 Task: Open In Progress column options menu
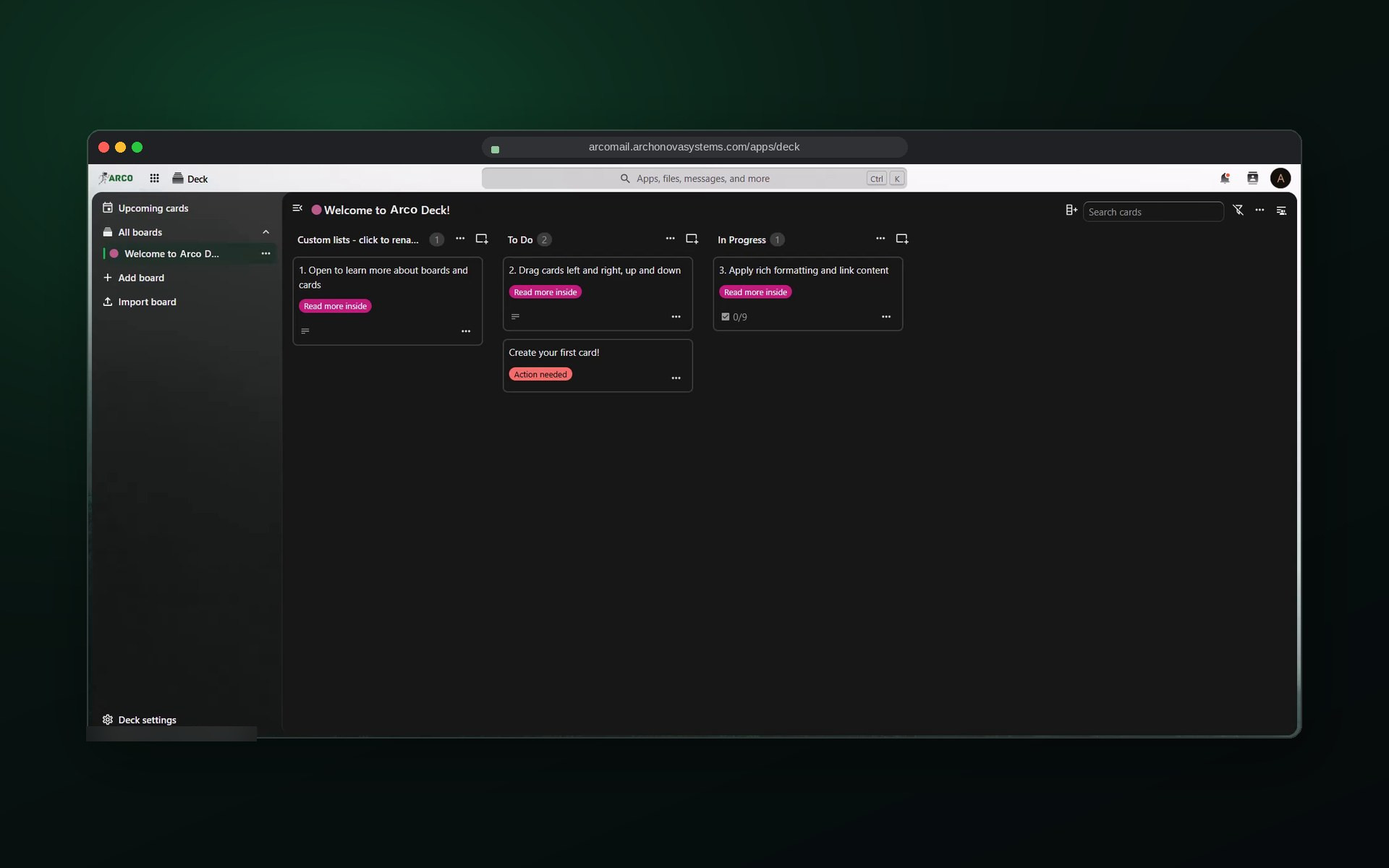pyautogui.click(x=880, y=239)
